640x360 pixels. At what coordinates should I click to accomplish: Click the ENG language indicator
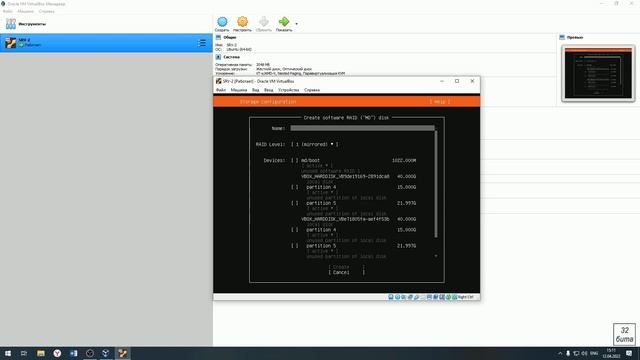tap(594, 353)
